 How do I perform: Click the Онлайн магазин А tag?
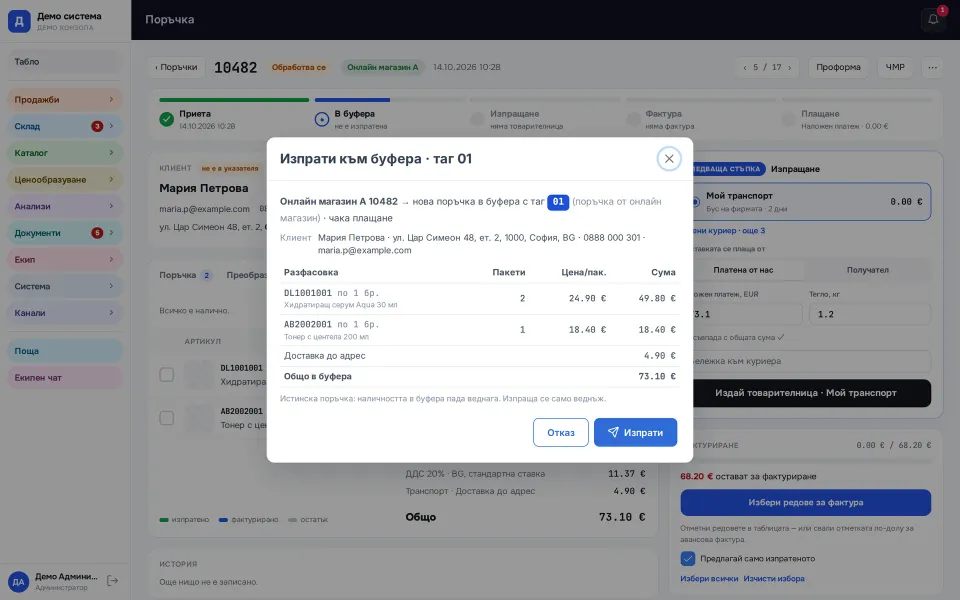click(383, 67)
